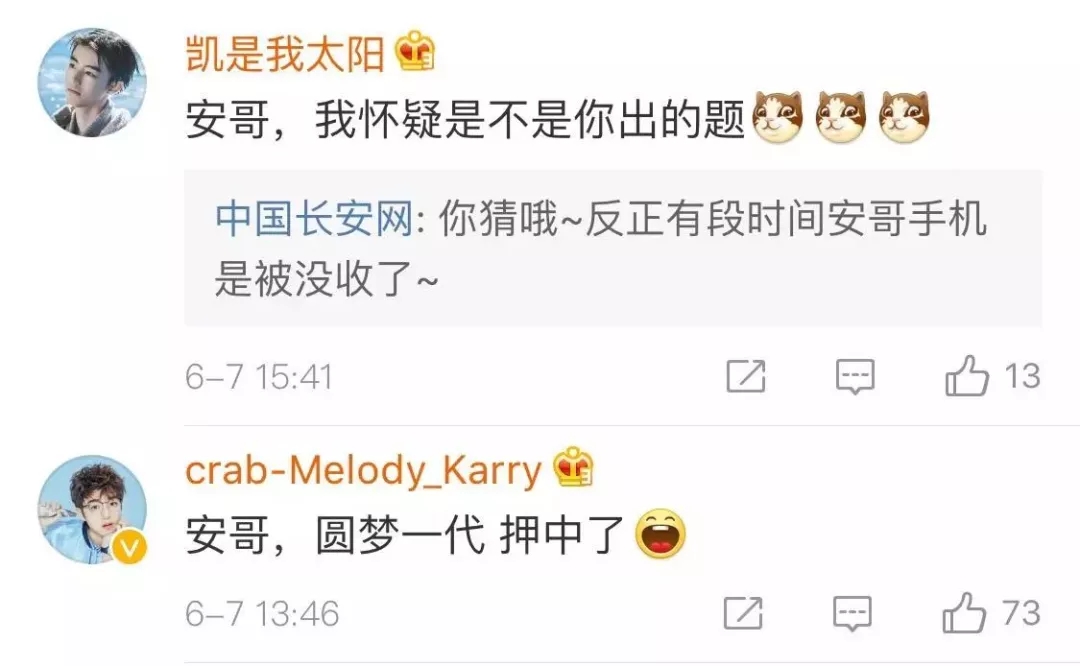The image size is (1080, 666).
Task: Click the crown badge beside 凯是我太阳
Action: (415, 51)
